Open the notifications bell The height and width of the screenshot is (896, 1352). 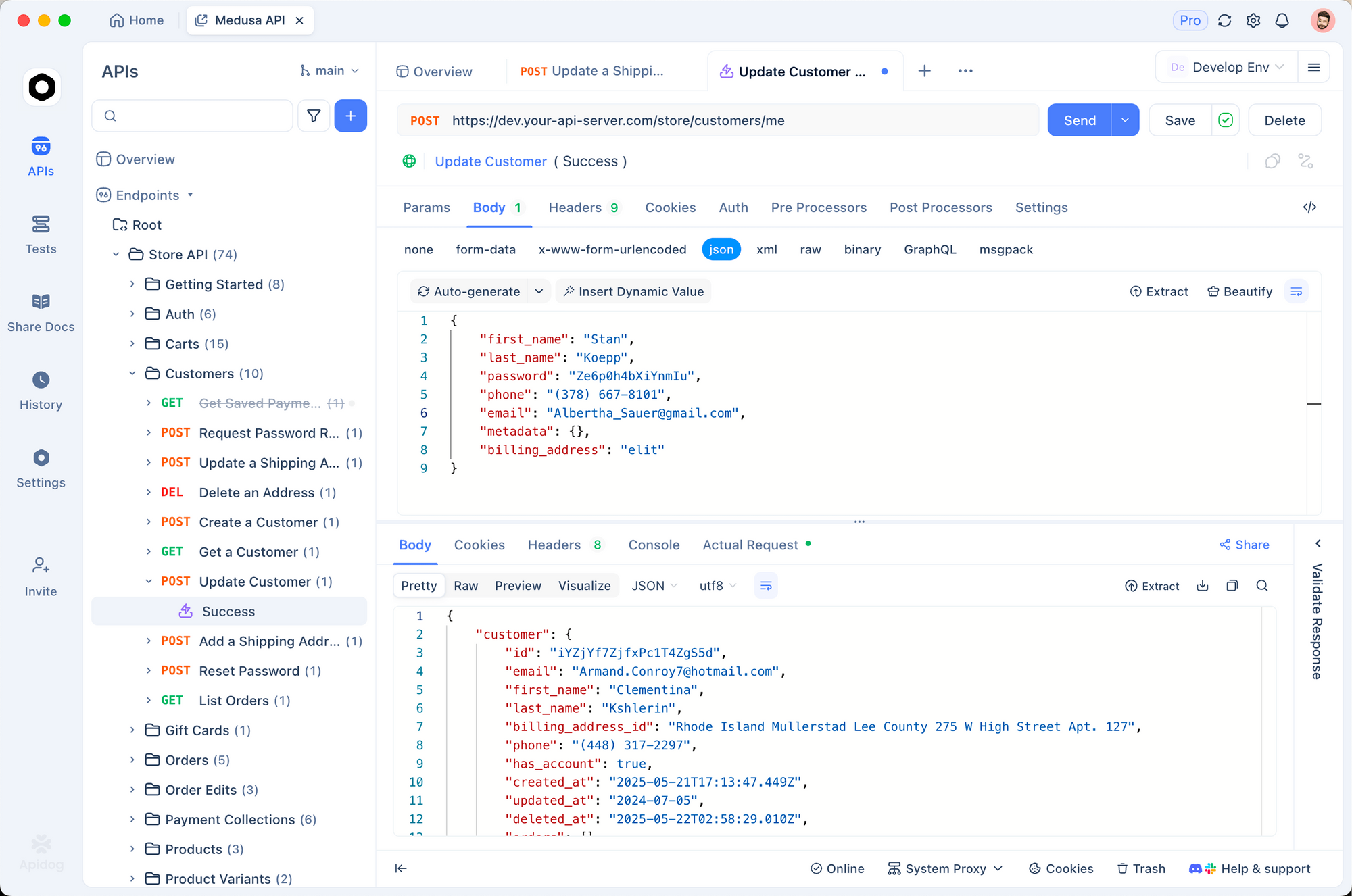pyautogui.click(x=1282, y=20)
